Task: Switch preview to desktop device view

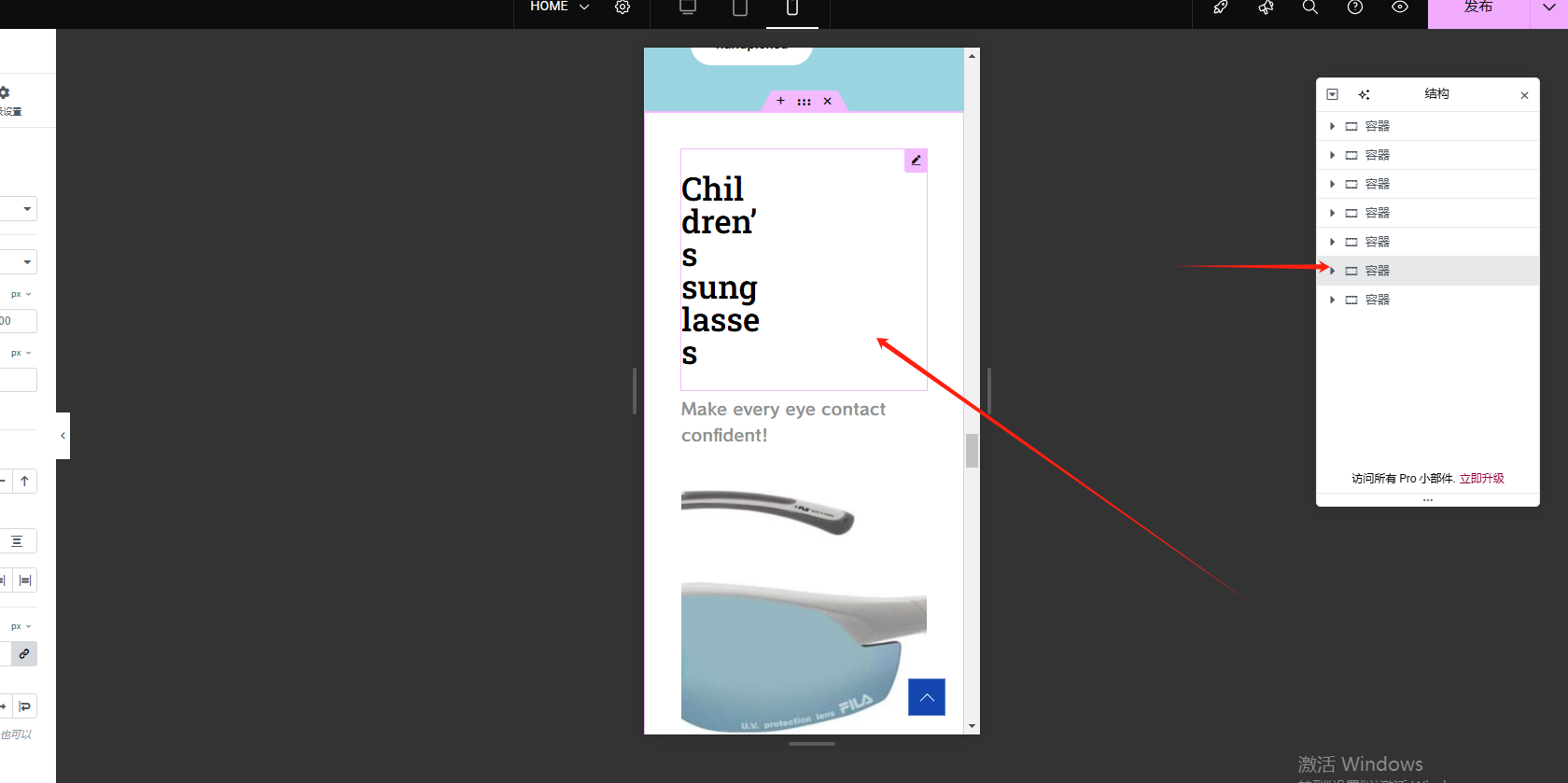Action: click(x=688, y=7)
